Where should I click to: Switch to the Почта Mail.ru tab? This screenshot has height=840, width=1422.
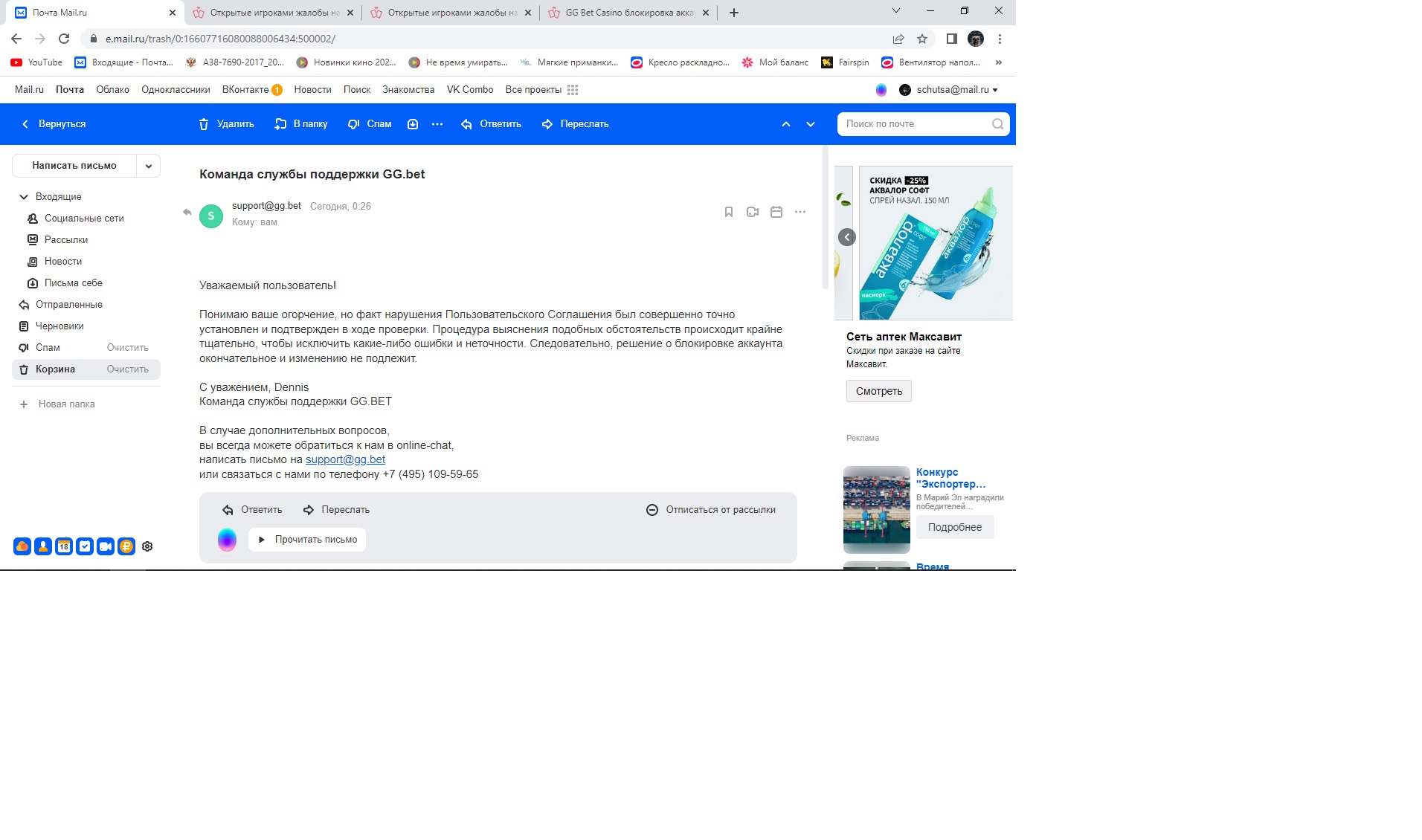[x=95, y=13]
